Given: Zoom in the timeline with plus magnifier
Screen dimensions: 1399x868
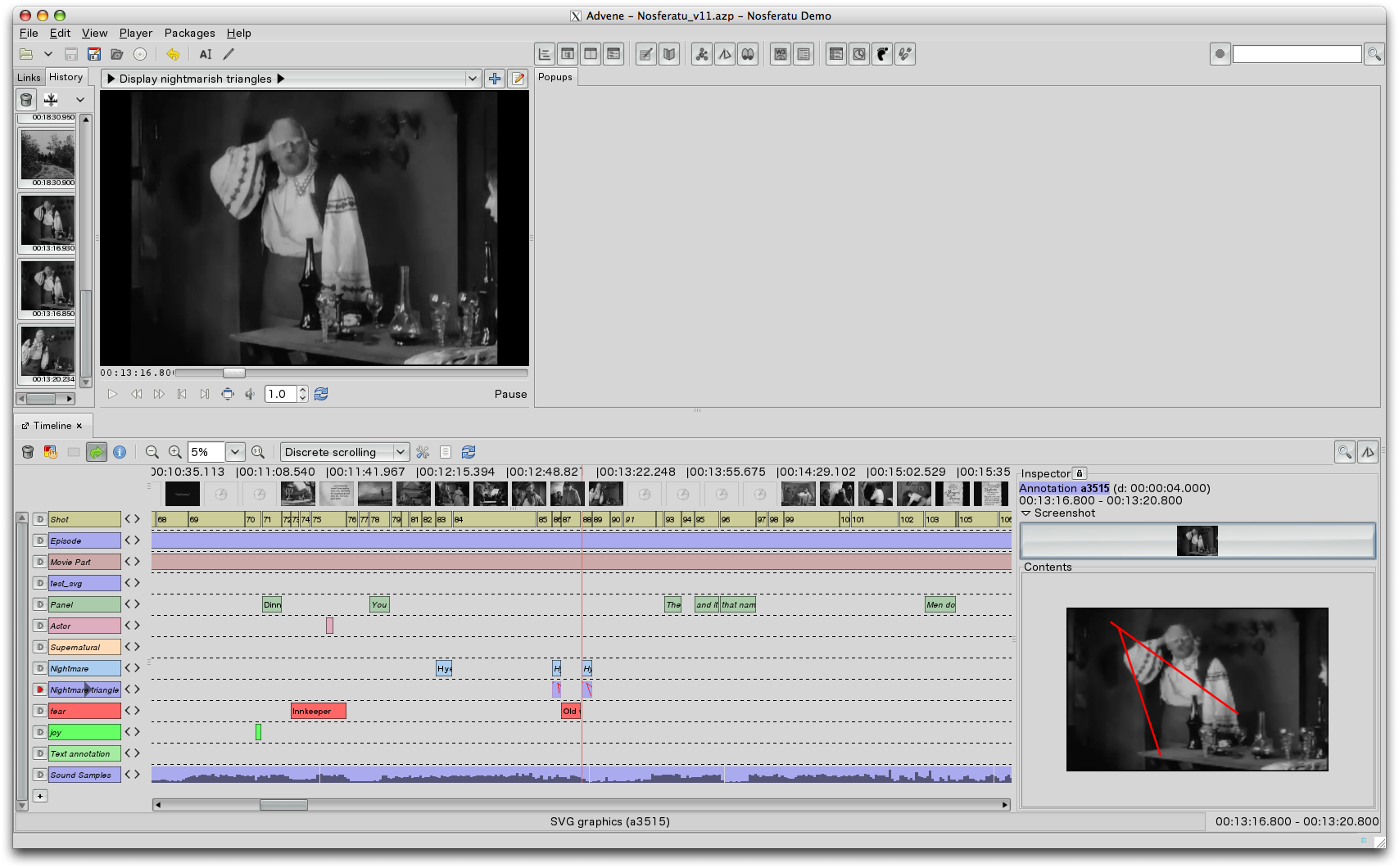Looking at the screenshot, I should (175, 452).
